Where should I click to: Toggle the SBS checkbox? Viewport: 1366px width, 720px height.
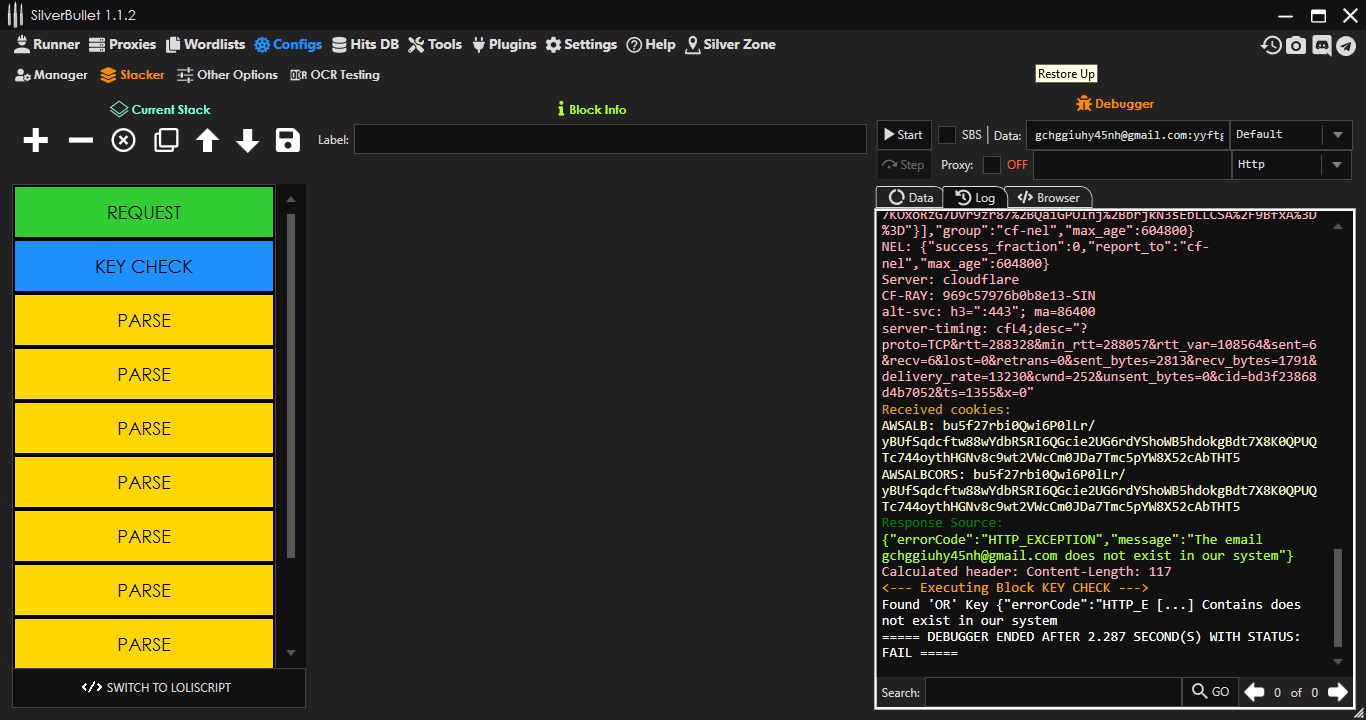tap(947, 135)
